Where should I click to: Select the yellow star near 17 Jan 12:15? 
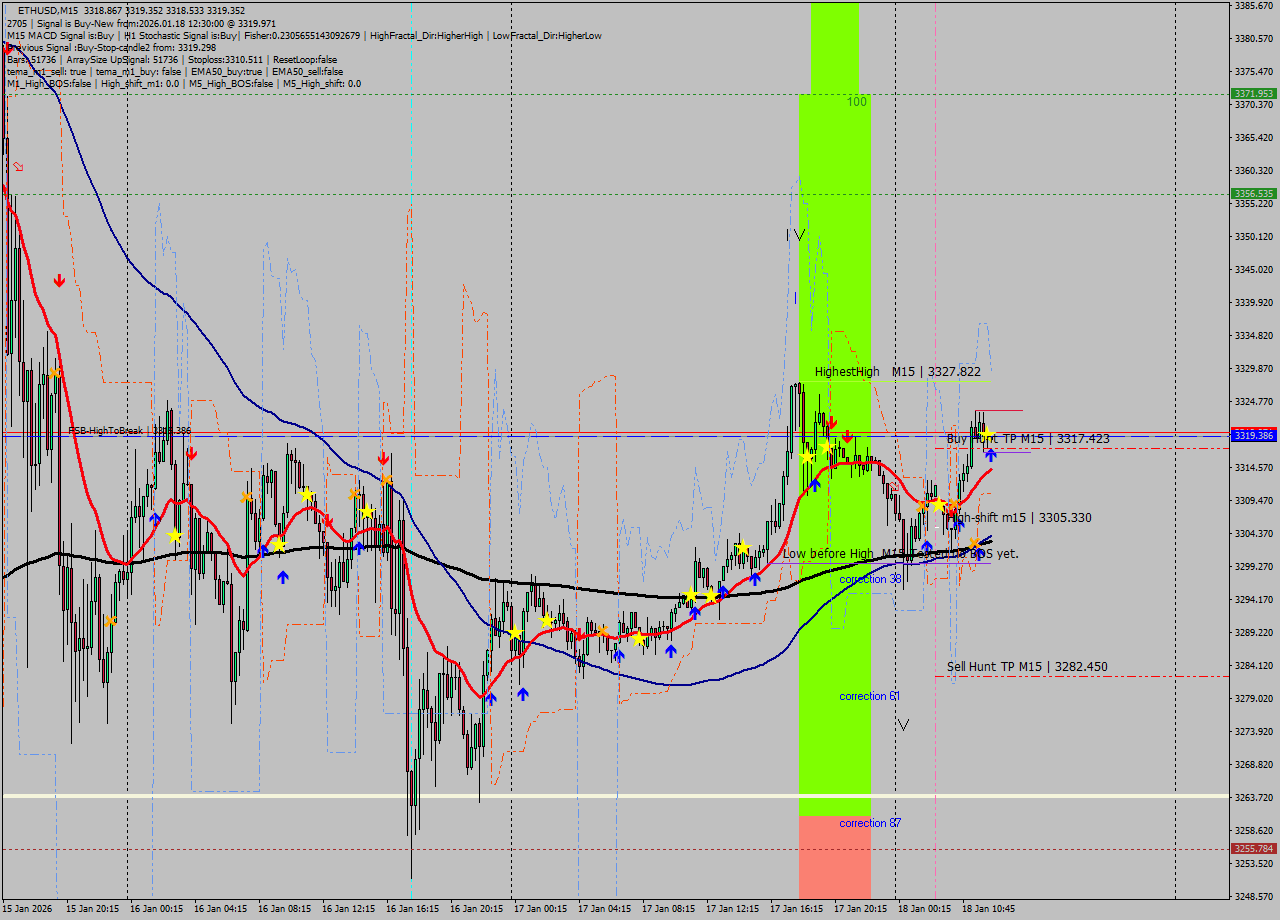[x=742, y=547]
